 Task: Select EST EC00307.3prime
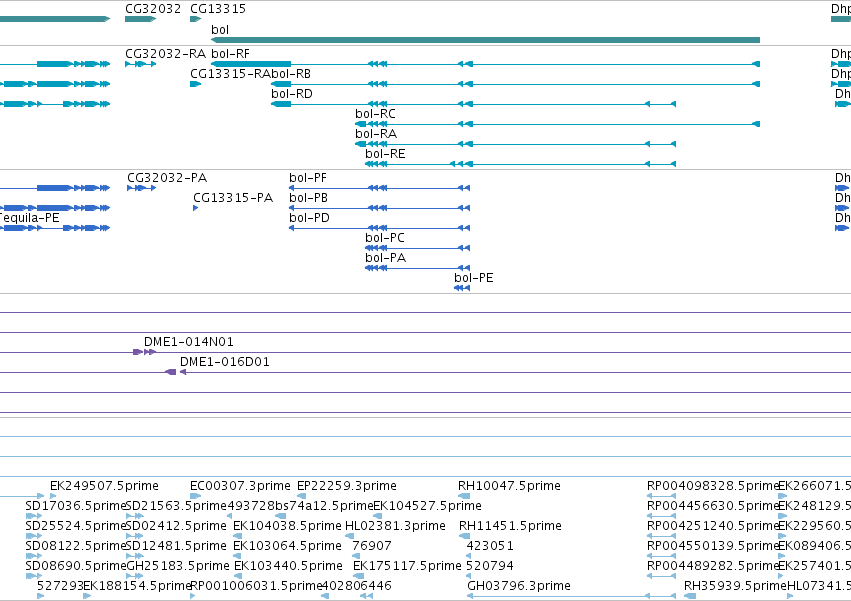tap(240, 486)
